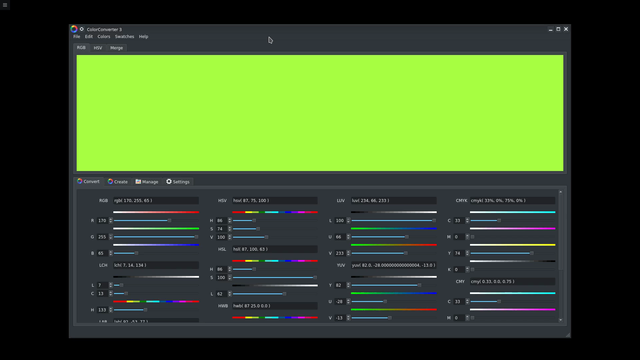Select the Convert tab
Image resolution: width=640 pixels, height=360 pixels.
(88, 181)
